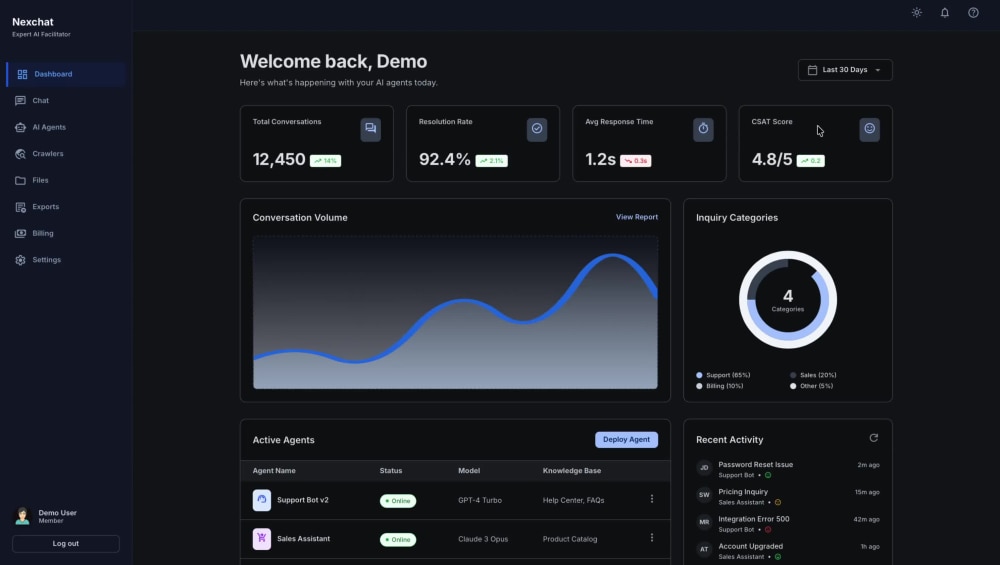The height and width of the screenshot is (565, 1000).
Task: Click the Deploy Agent button
Action: 626,439
